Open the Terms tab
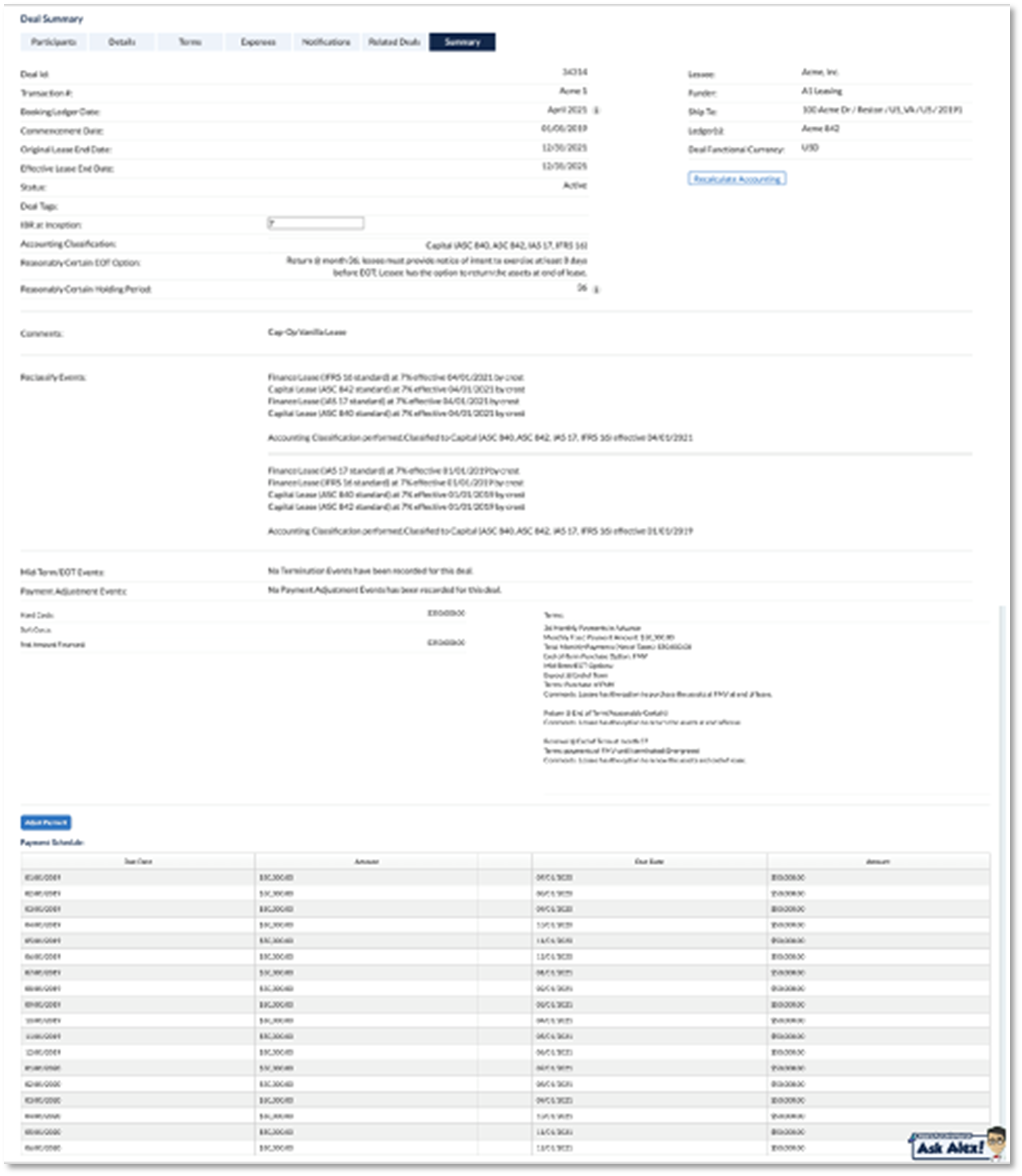This screenshot has width=1022, height=1176. pyautogui.click(x=190, y=42)
